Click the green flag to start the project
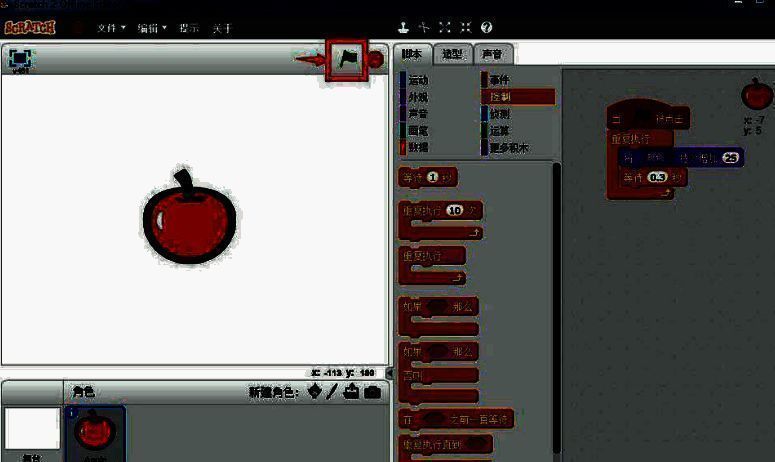Image resolution: width=775 pixels, height=462 pixels. tap(347, 59)
